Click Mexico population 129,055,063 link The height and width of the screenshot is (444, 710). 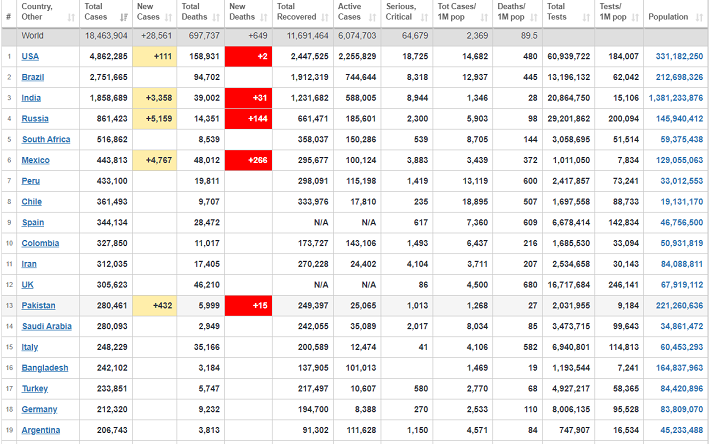(679, 160)
